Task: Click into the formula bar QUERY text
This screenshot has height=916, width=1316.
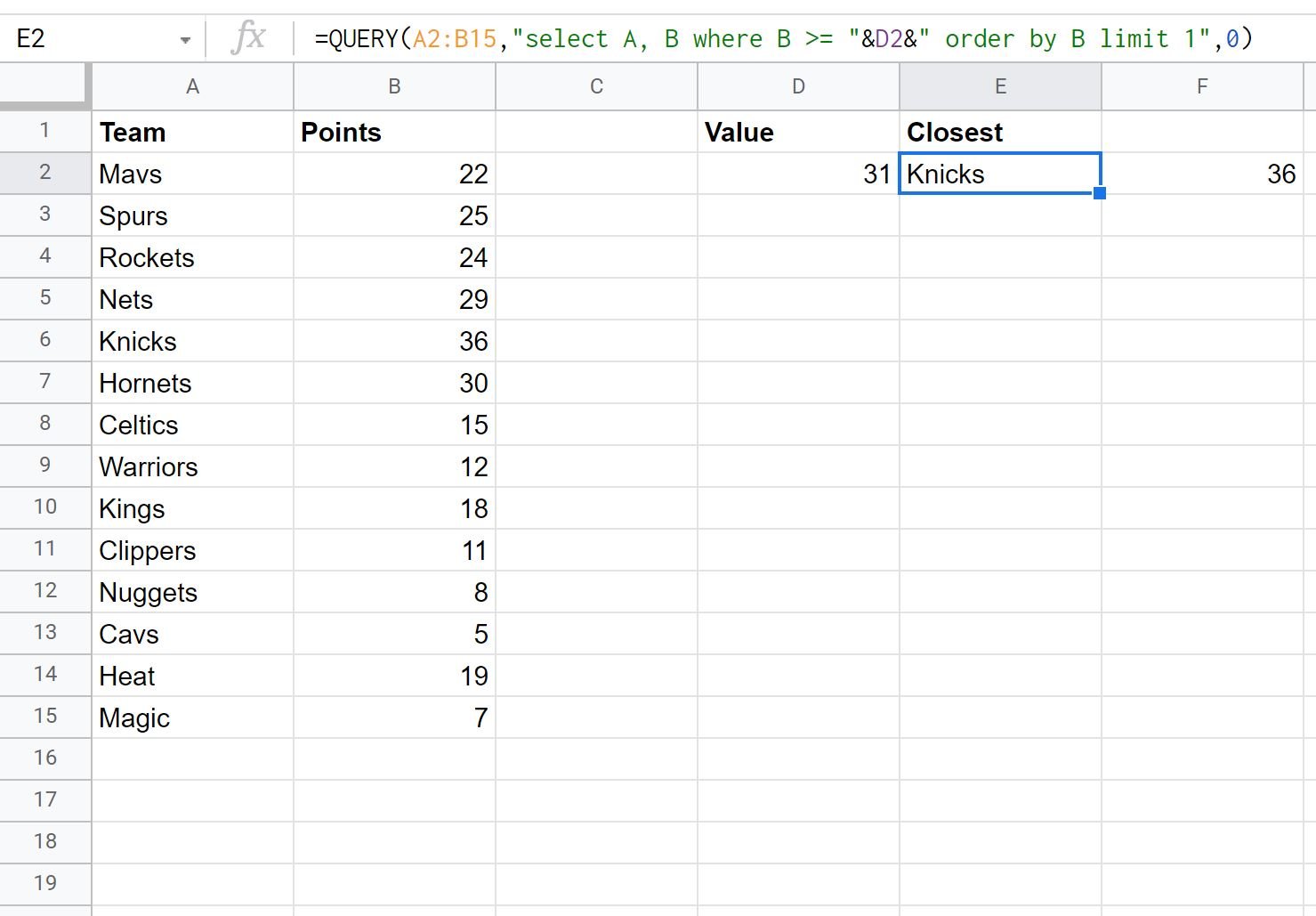Action: tap(783, 39)
